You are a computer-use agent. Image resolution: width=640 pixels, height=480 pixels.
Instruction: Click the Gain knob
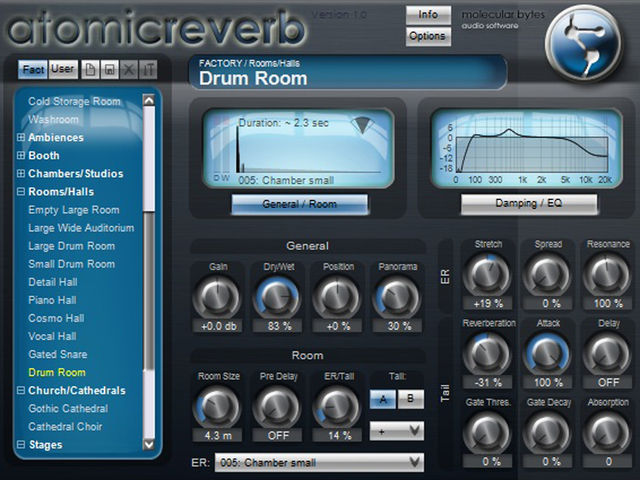pyautogui.click(x=218, y=297)
